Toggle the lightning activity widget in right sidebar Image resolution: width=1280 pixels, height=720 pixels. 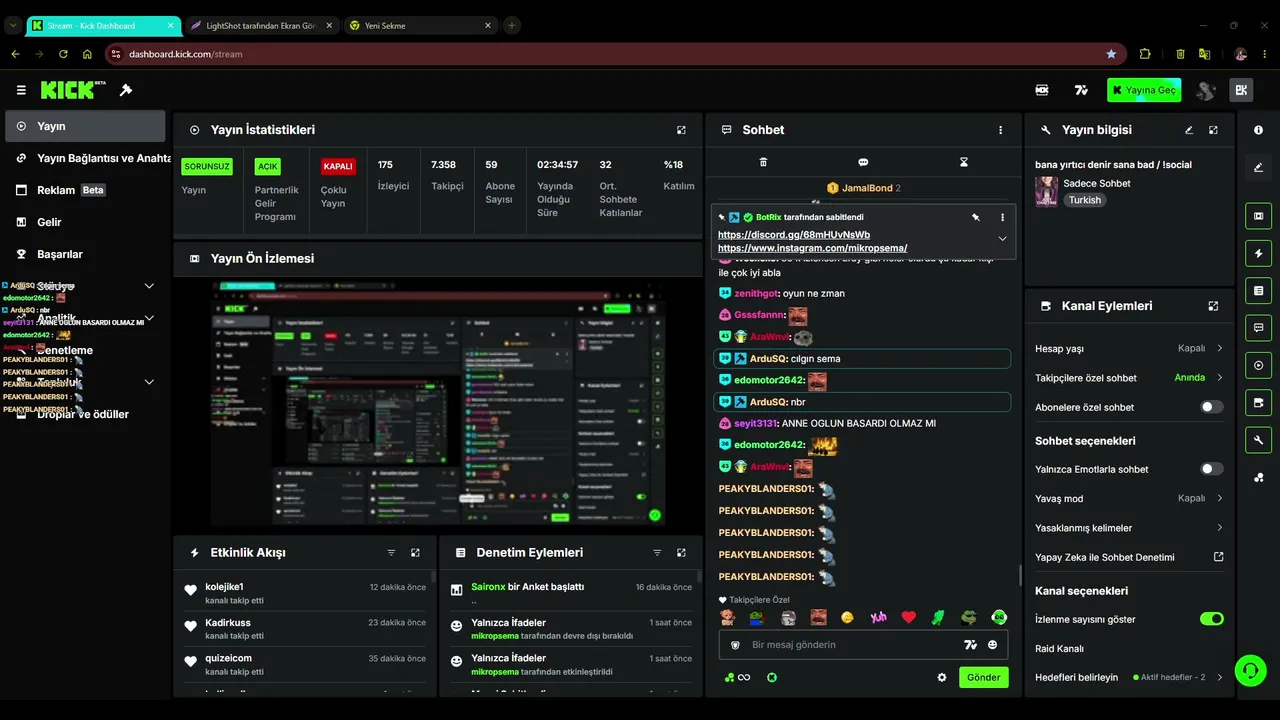[1258, 253]
